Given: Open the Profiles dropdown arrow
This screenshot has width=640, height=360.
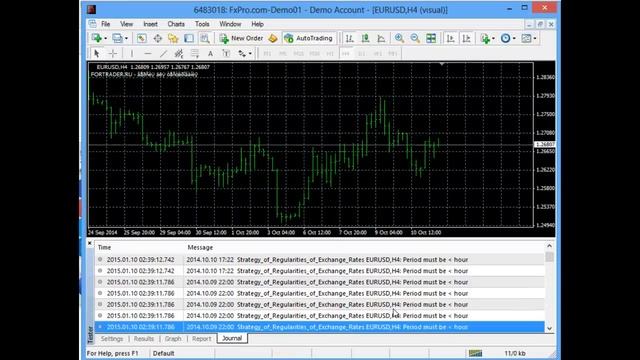Looking at the screenshot, I should click(x=126, y=38).
